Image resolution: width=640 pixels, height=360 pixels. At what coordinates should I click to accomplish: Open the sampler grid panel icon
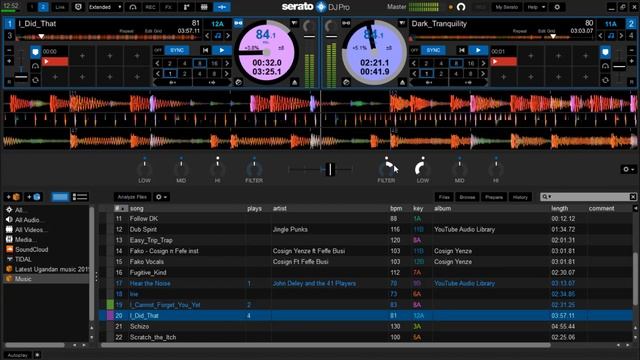point(204,7)
